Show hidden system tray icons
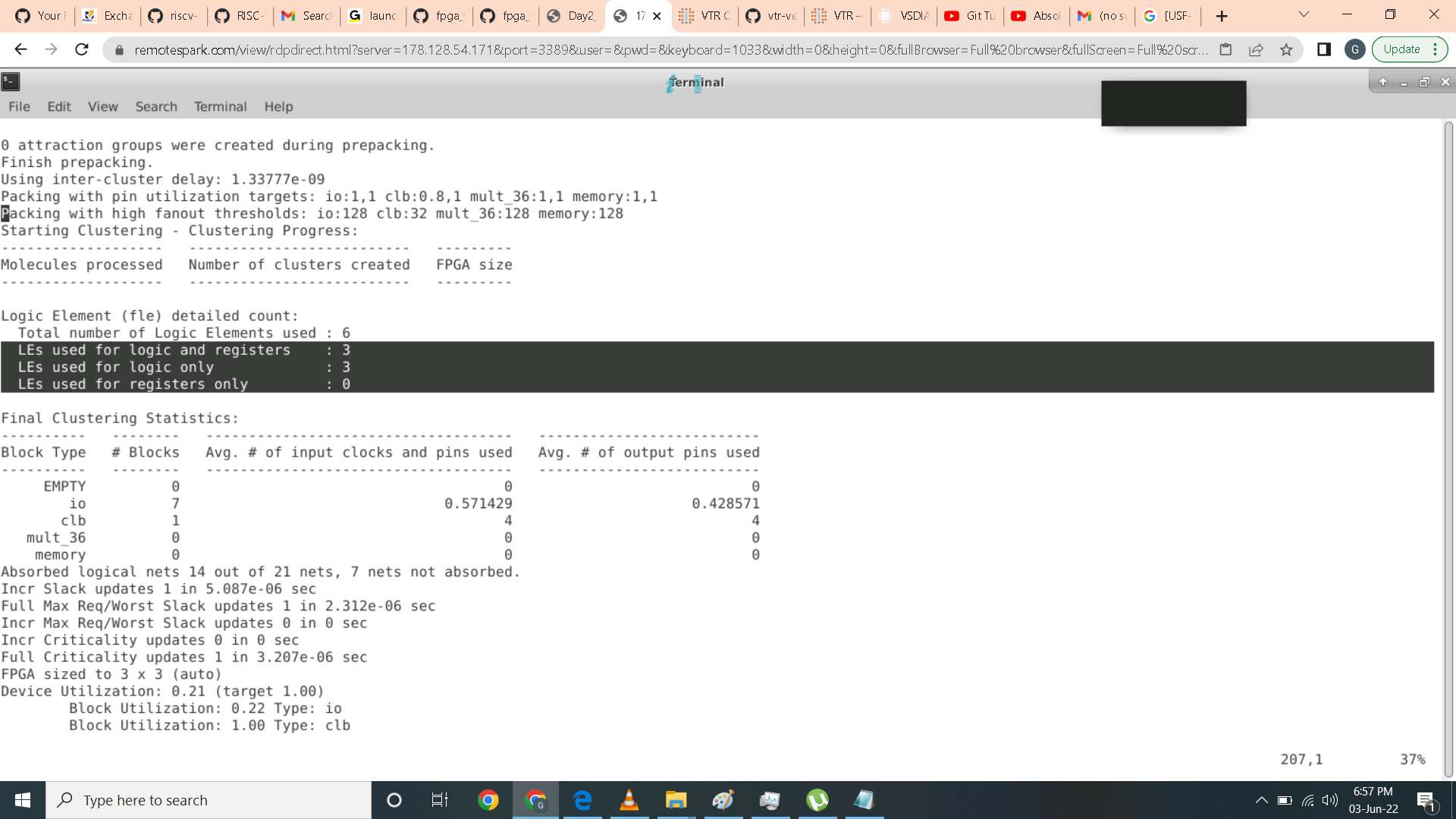The width and height of the screenshot is (1456, 819). [x=1261, y=800]
